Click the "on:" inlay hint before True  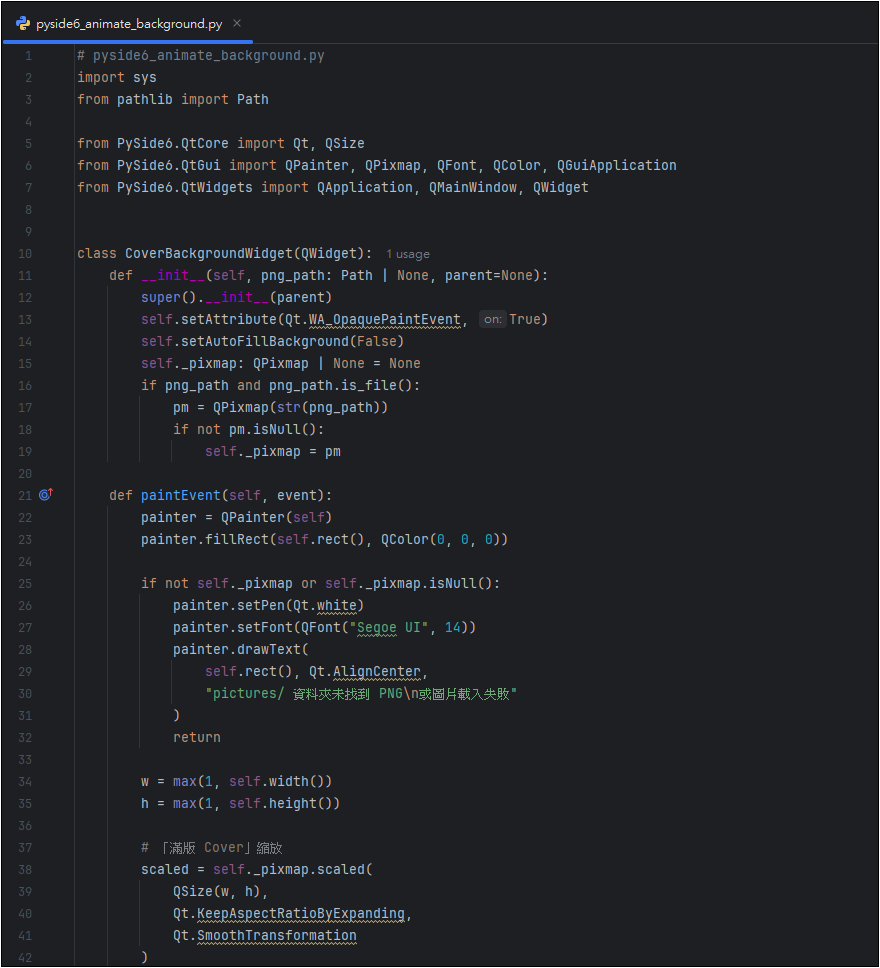tap(492, 320)
